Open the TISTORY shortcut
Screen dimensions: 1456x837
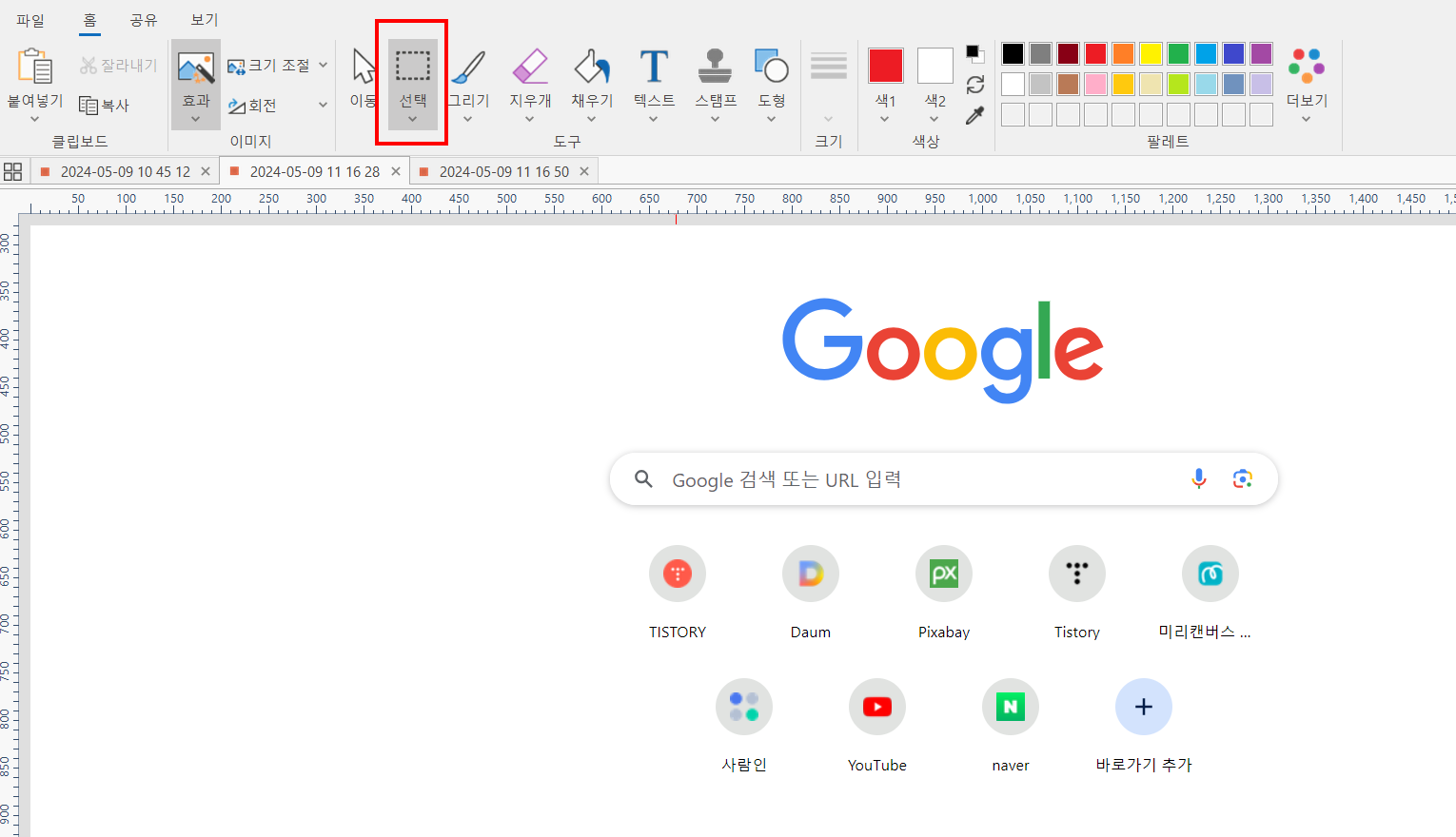coord(678,574)
